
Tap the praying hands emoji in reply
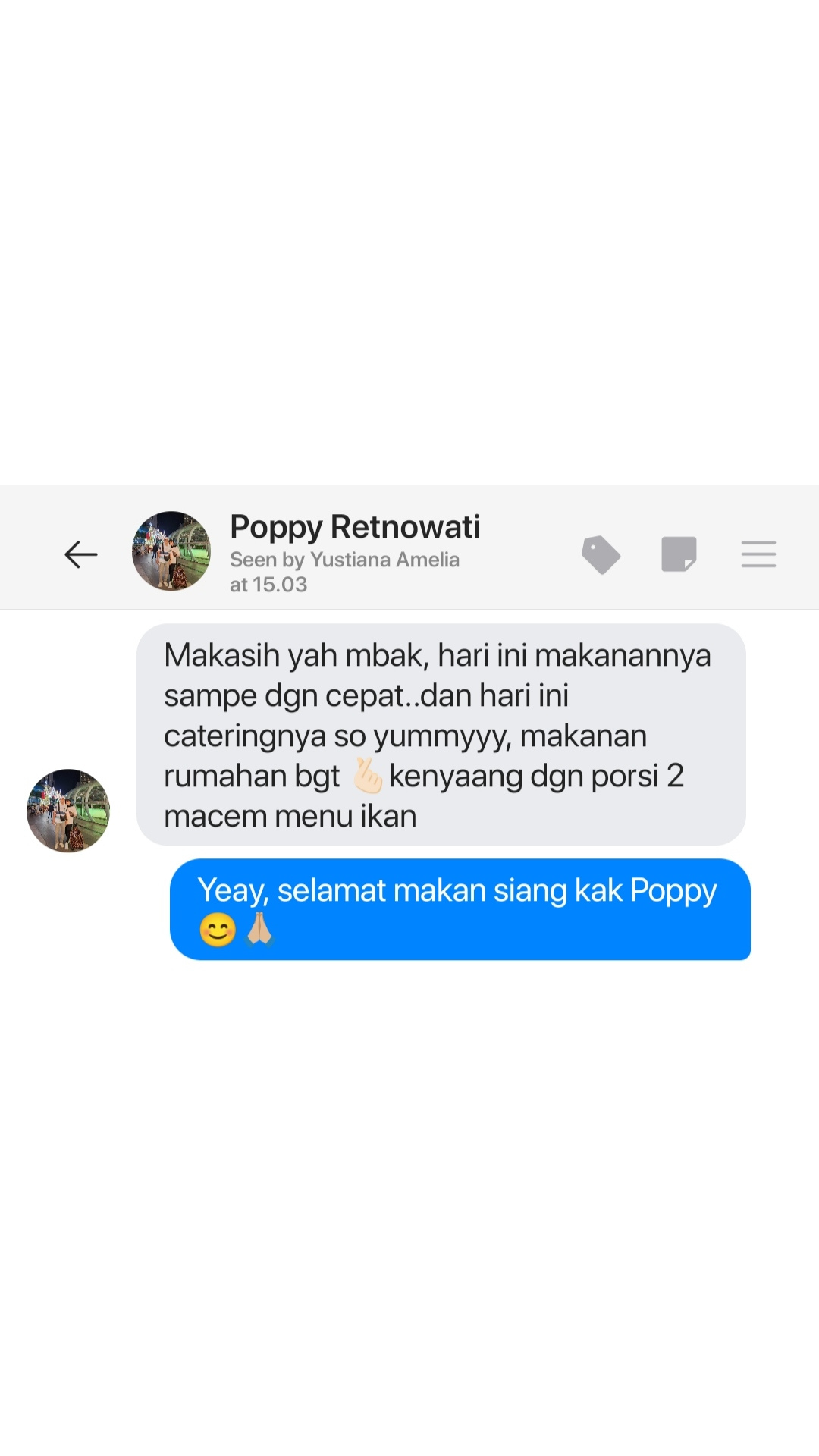pyautogui.click(x=259, y=930)
